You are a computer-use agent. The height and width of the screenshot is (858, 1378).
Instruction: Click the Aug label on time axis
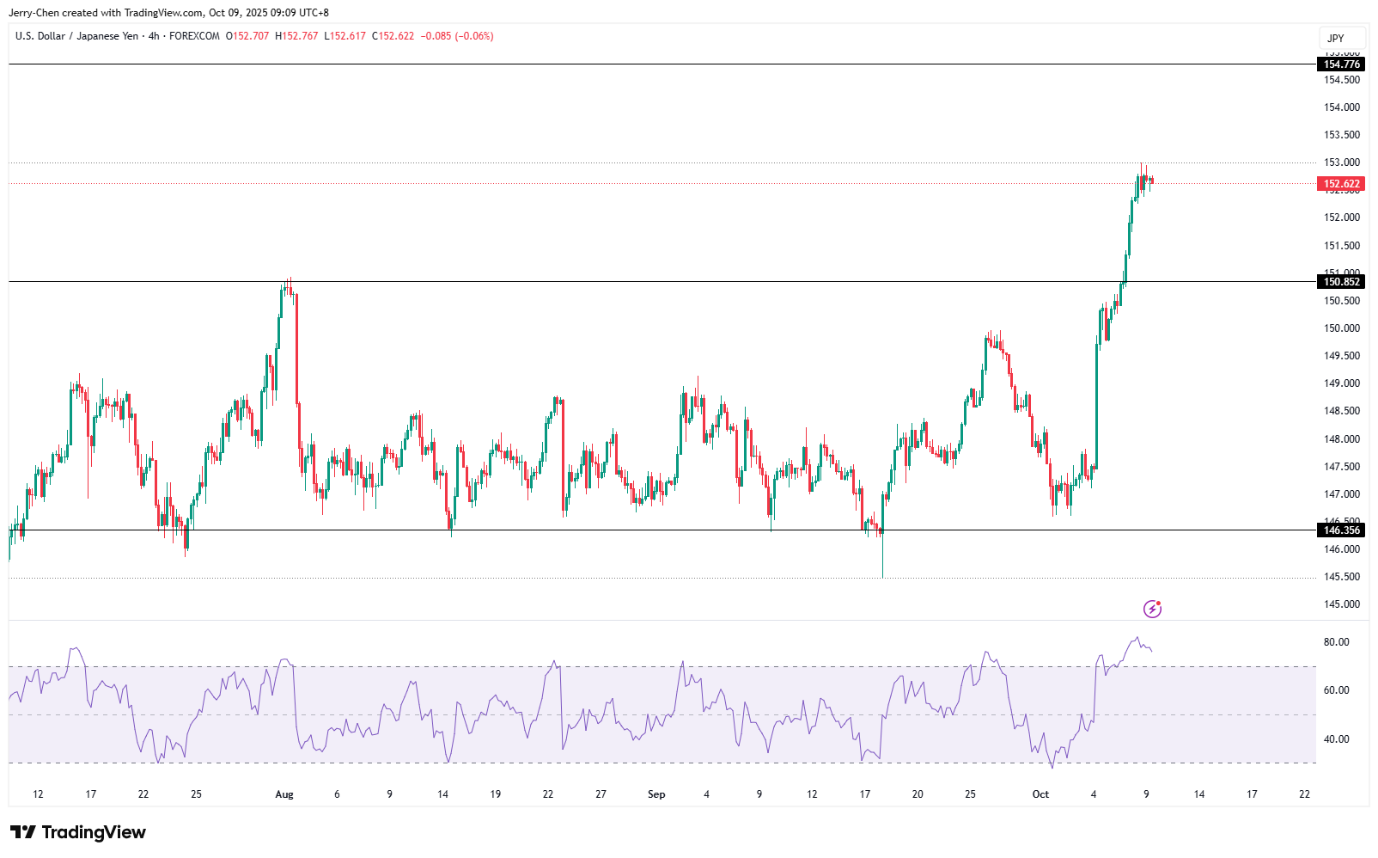[x=284, y=794]
